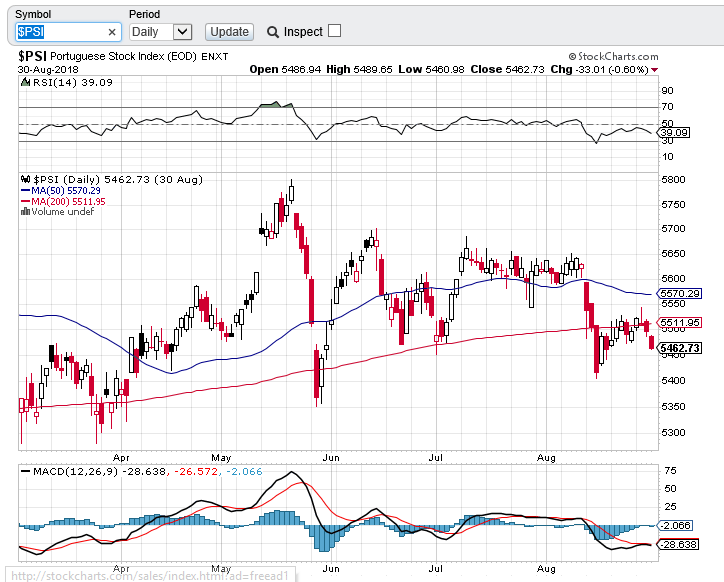
Task: Click the MACD(12,26,9) label
Action: coord(76,471)
